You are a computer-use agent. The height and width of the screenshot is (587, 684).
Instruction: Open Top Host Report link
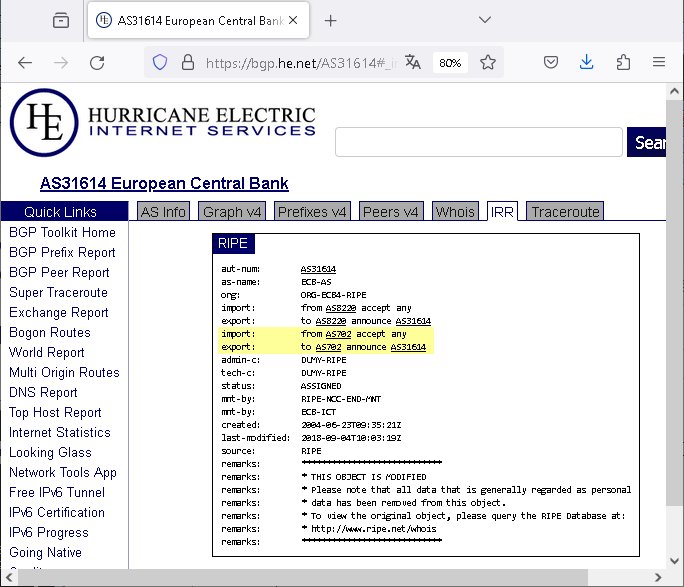55,413
